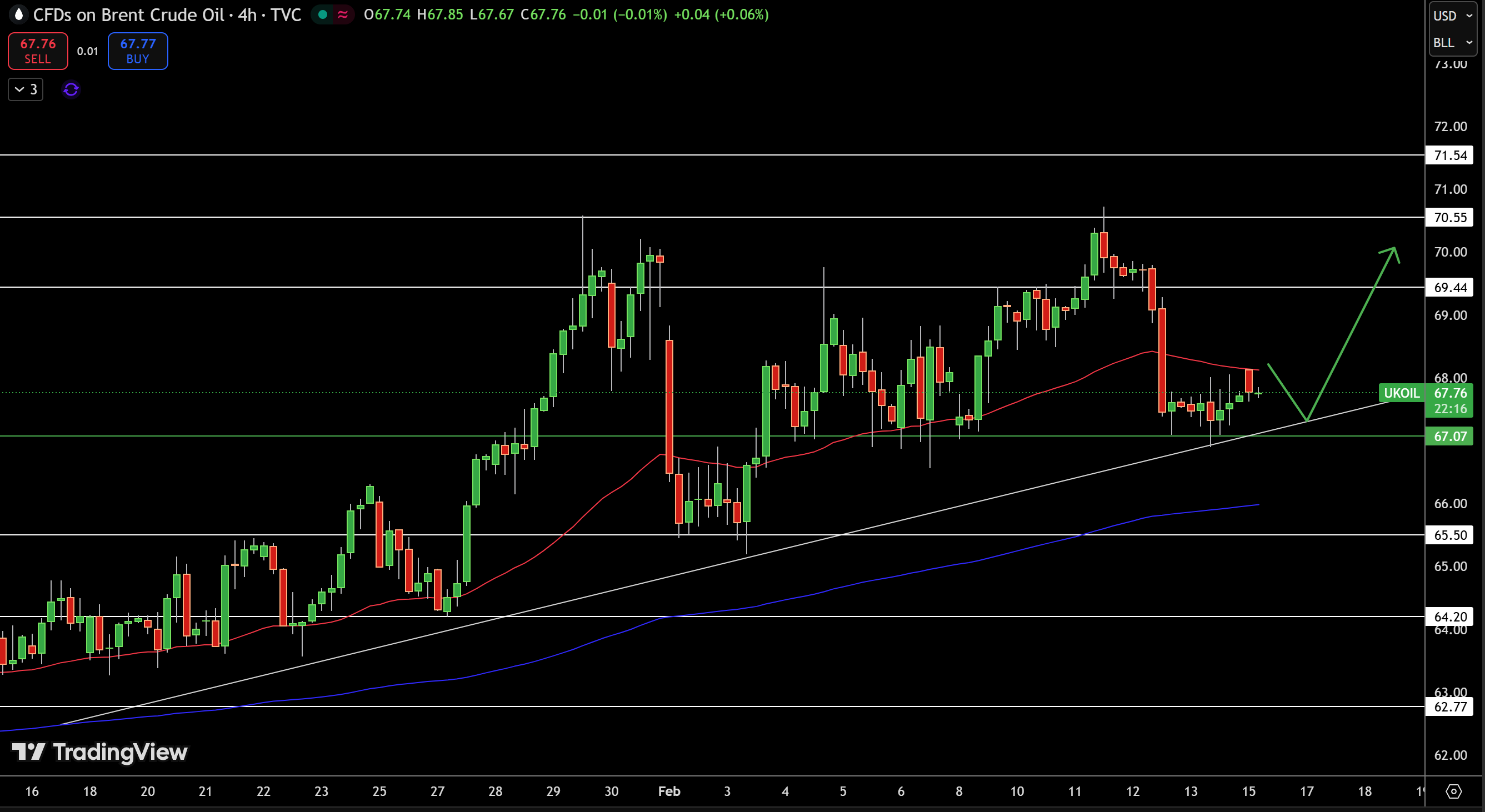
Task: Expand the collapsed indicators legend showing 3
Action: [26, 89]
